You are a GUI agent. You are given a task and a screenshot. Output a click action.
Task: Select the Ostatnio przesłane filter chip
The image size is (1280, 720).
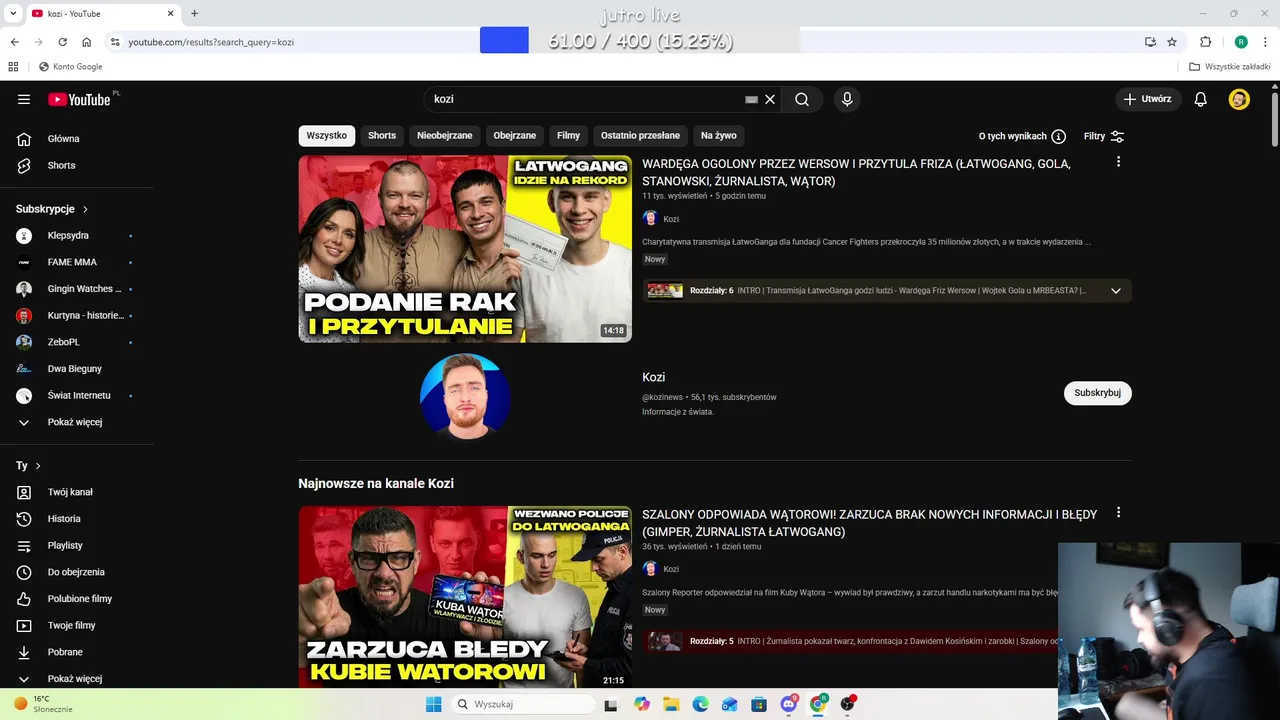pyautogui.click(x=640, y=136)
